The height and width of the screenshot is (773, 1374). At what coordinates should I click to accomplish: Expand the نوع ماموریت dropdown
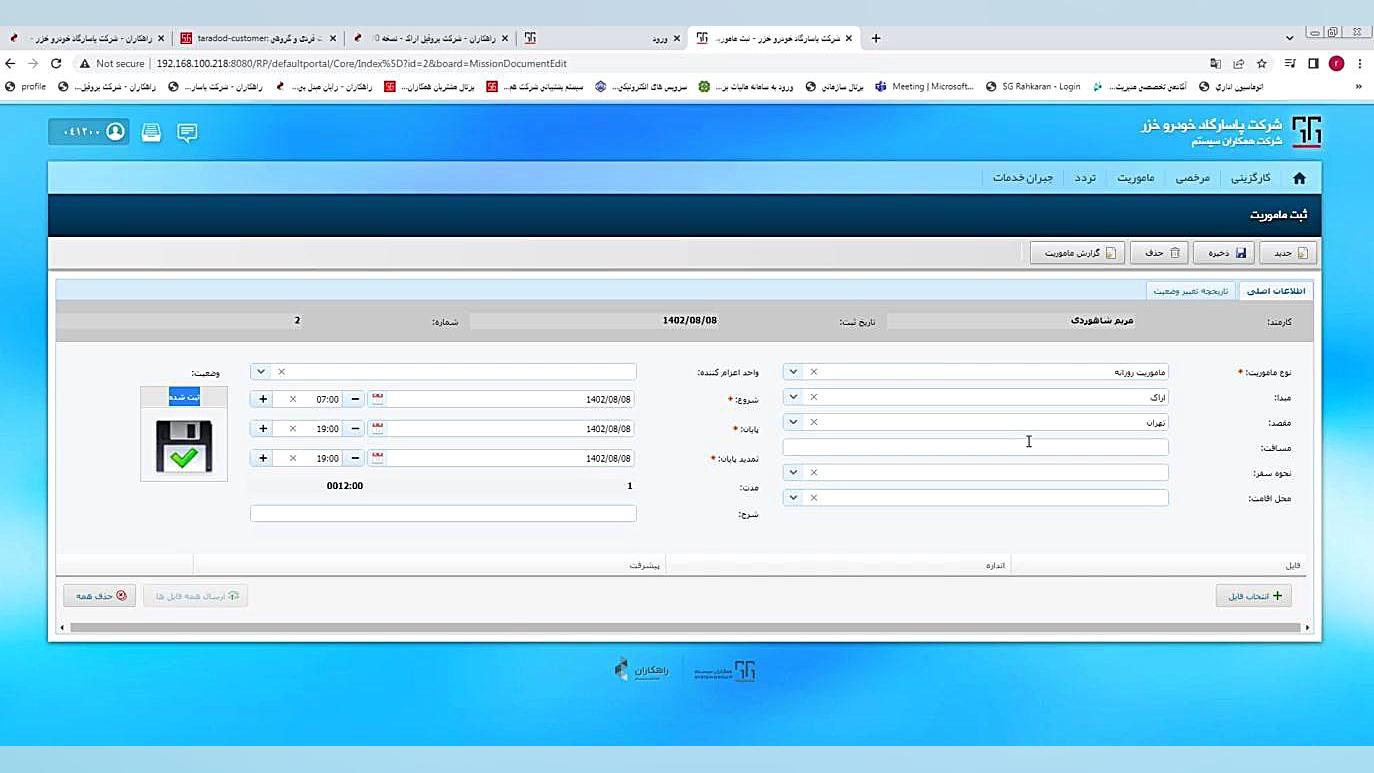coord(793,372)
